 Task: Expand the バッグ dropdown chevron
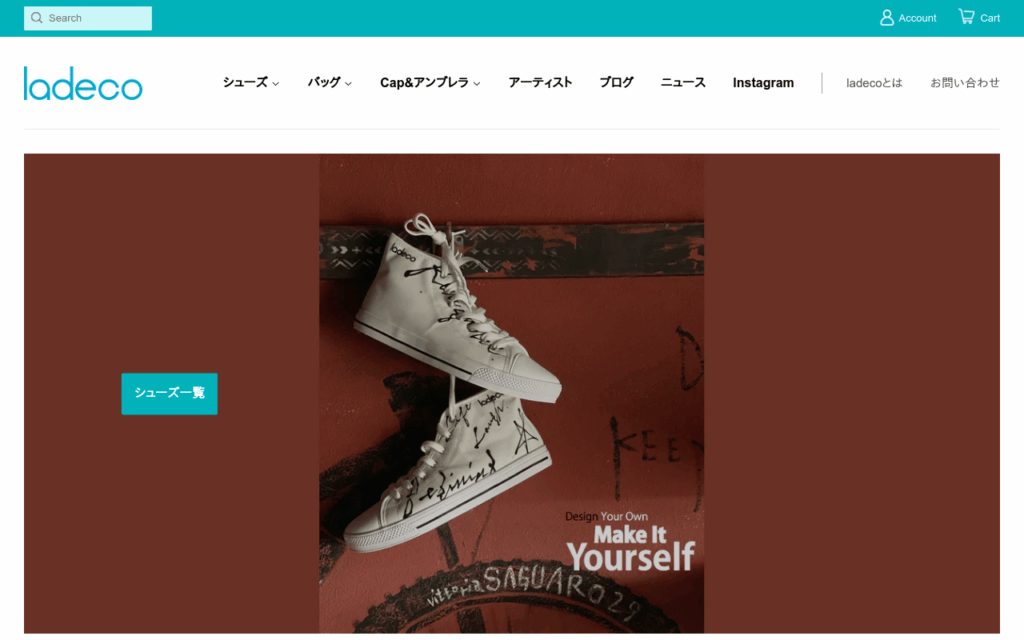click(348, 84)
